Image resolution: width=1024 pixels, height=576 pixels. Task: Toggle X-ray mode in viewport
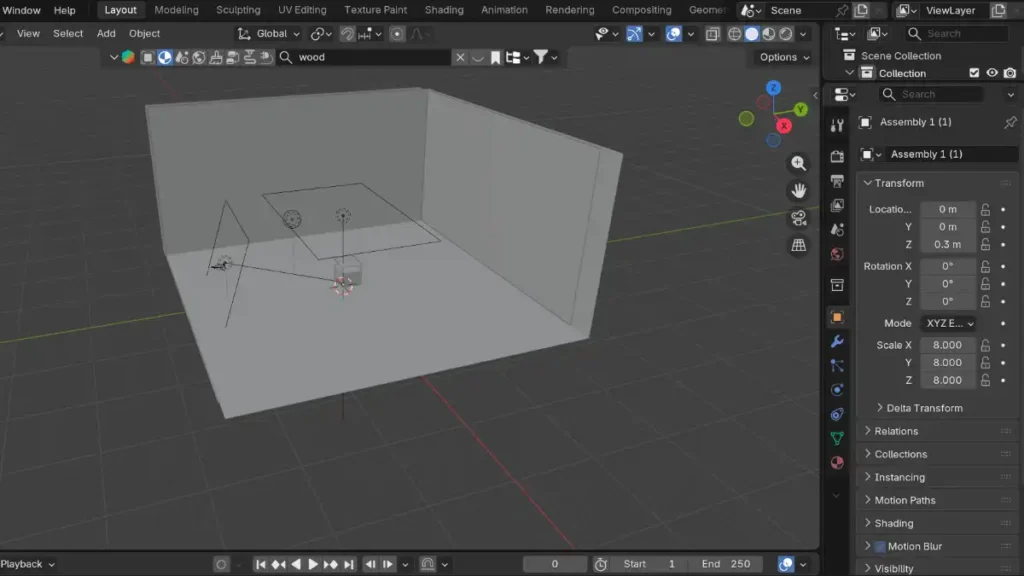click(x=712, y=34)
